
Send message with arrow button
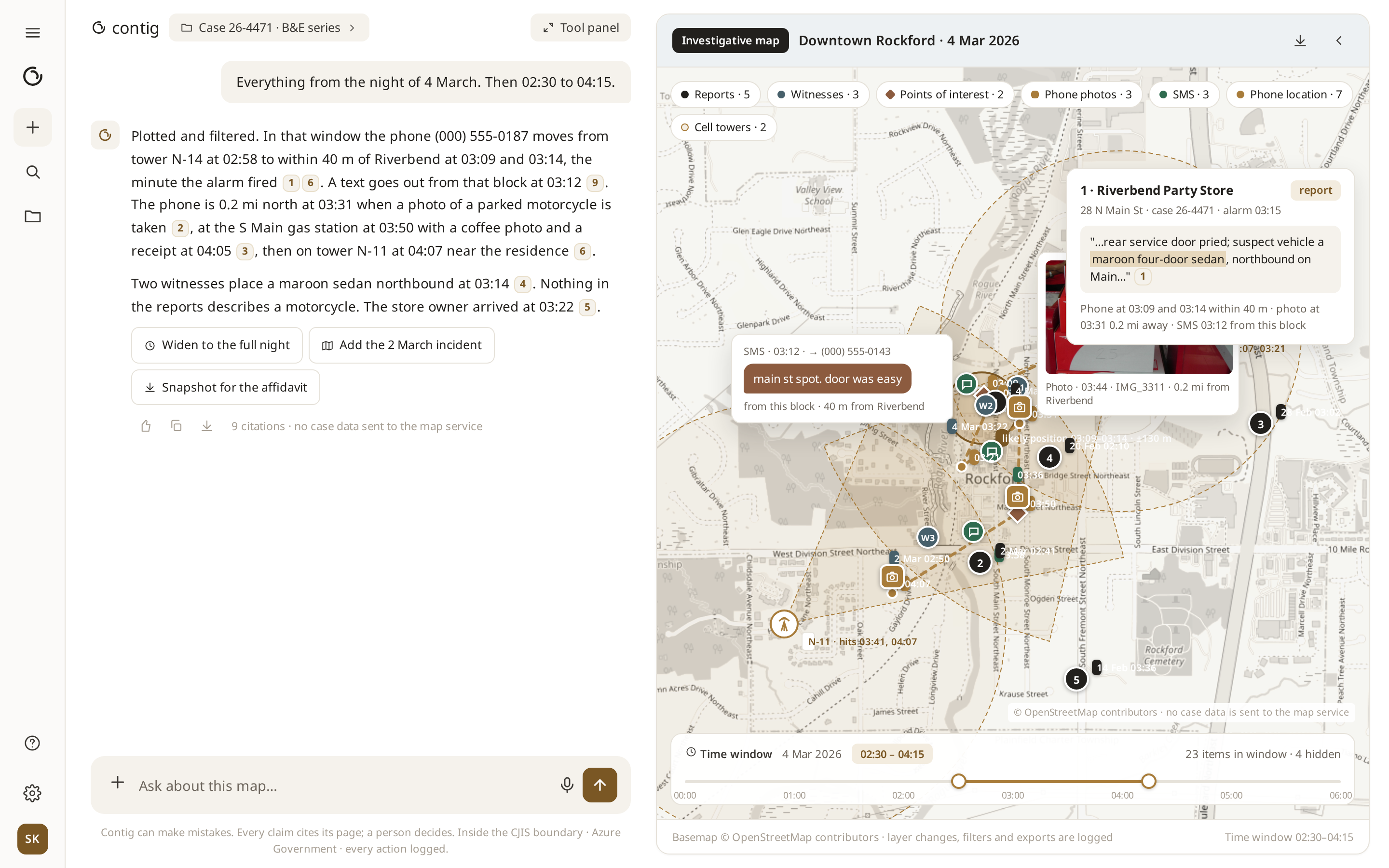600,785
